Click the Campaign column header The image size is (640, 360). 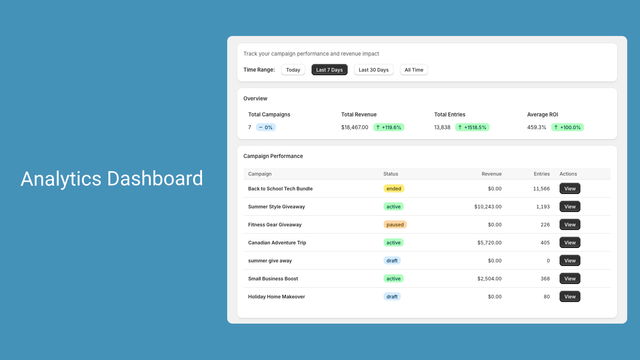(x=260, y=174)
